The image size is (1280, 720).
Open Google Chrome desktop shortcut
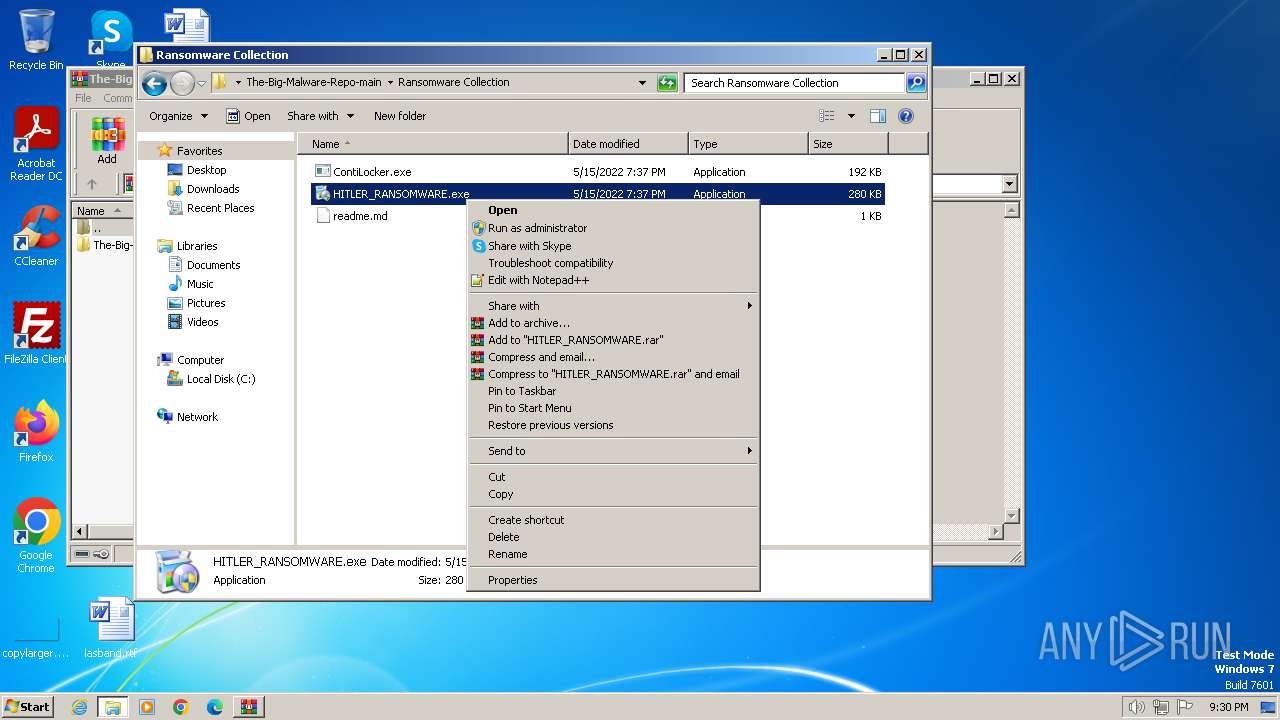pyautogui.click(x=36, y=535)
